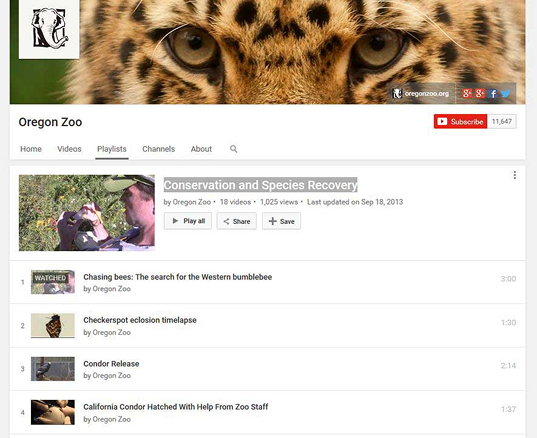Click the second Google Plus icon in banner
537x438 pixels.
480,93
